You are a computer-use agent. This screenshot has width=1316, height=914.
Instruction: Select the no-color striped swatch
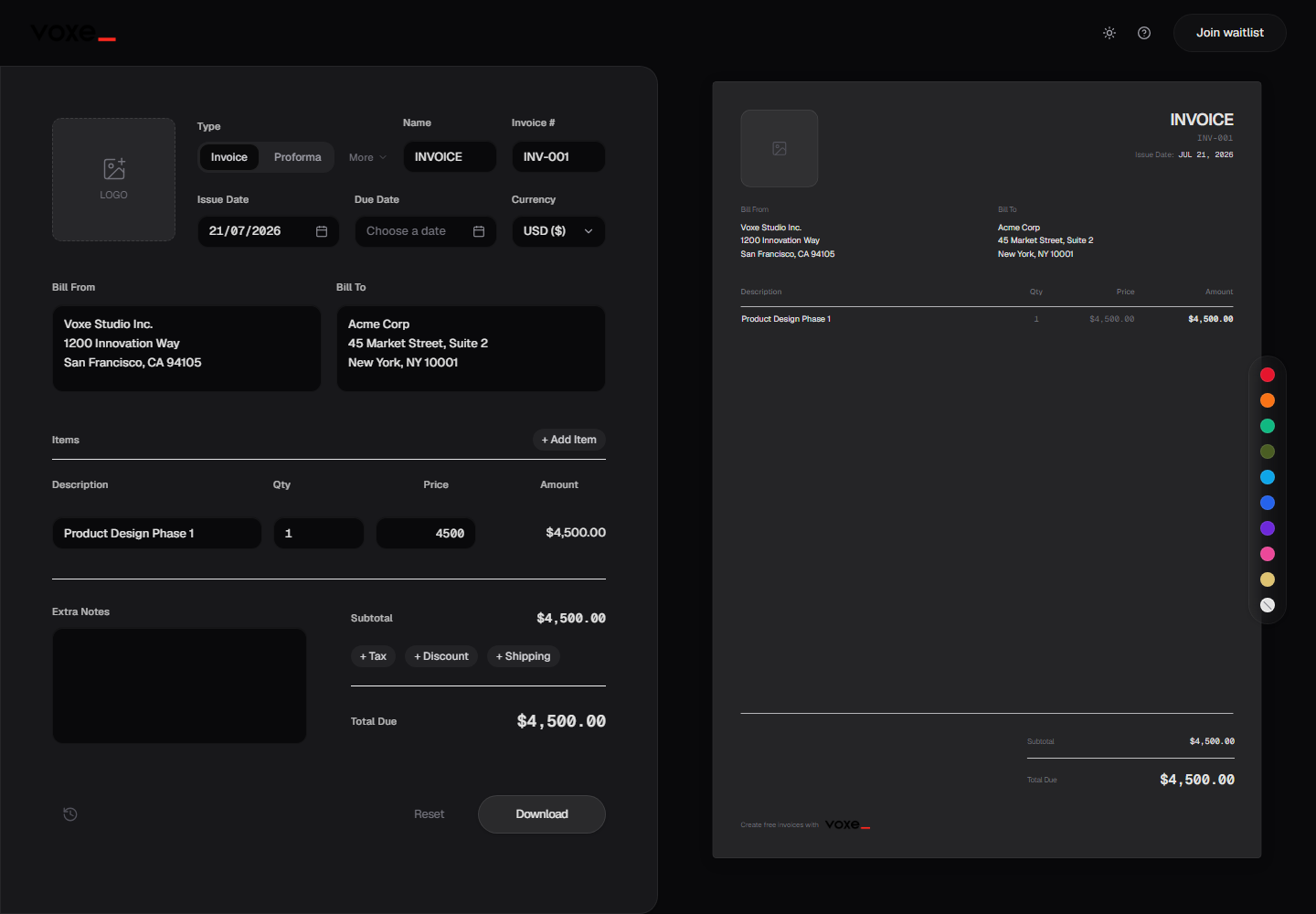[x=1268, y=605]
